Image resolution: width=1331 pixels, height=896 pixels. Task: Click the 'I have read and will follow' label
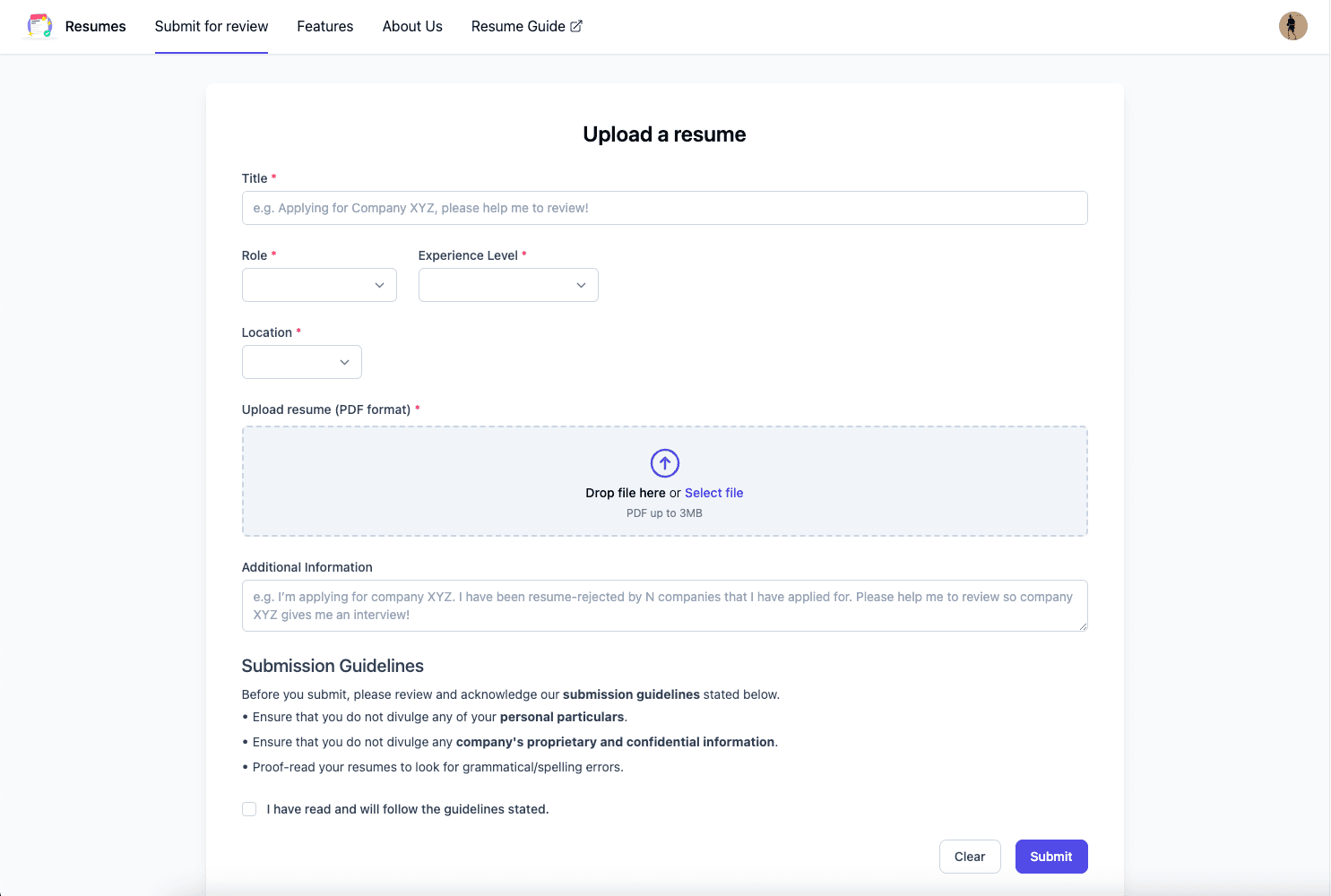(x=408, y=809)
